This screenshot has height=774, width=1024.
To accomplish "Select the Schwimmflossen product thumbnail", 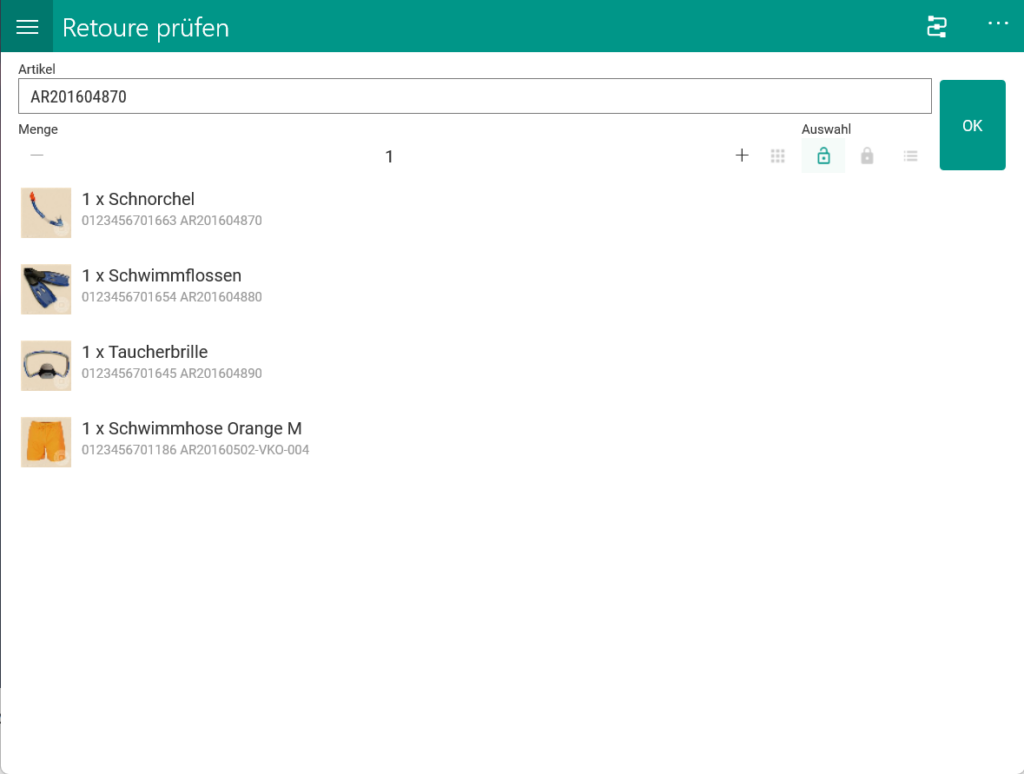I will (46, 289).
